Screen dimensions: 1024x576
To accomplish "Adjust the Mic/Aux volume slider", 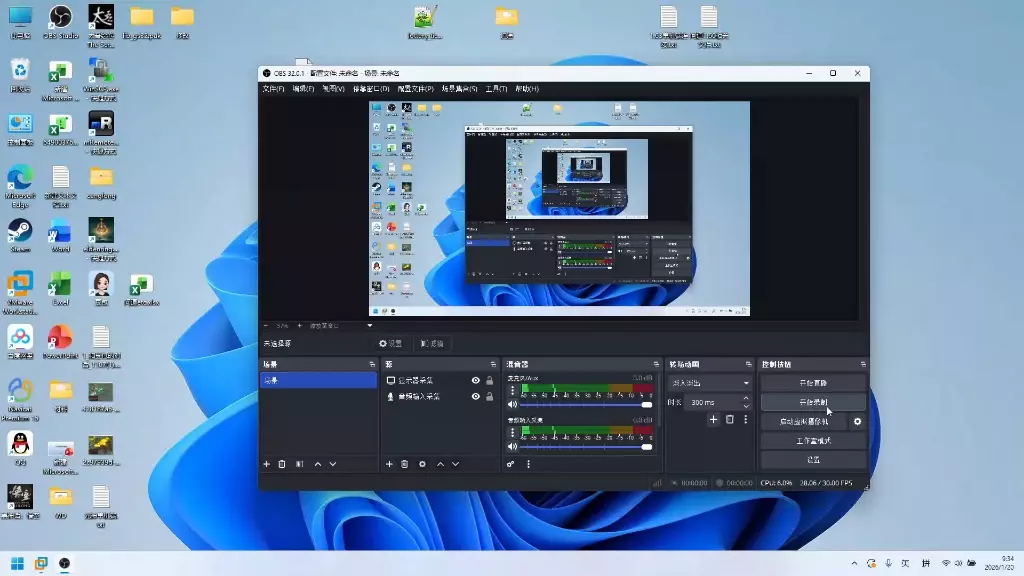I will coord(586,405).
